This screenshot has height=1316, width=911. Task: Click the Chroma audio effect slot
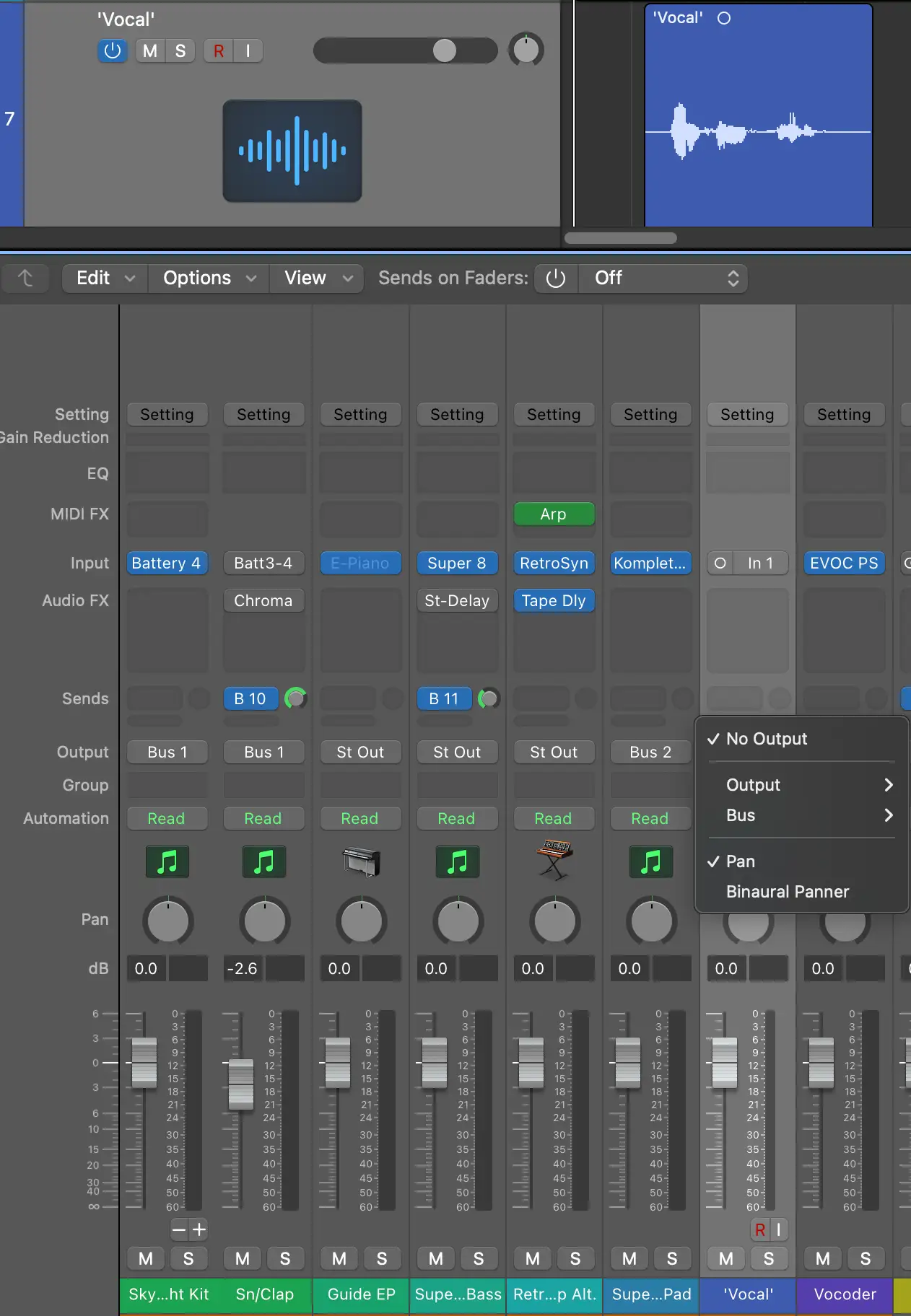point(263,600)
